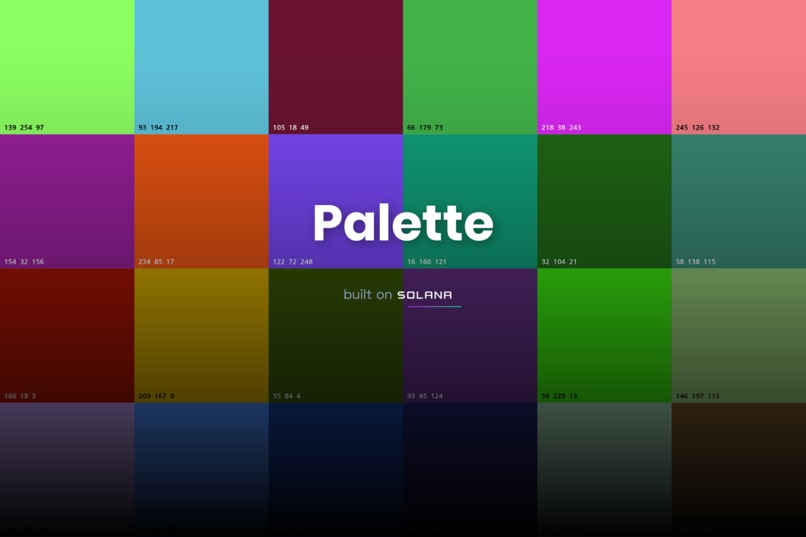Click the bright green swatch 59 229 13
Screen dimensions: 806x537
(604, 336)
